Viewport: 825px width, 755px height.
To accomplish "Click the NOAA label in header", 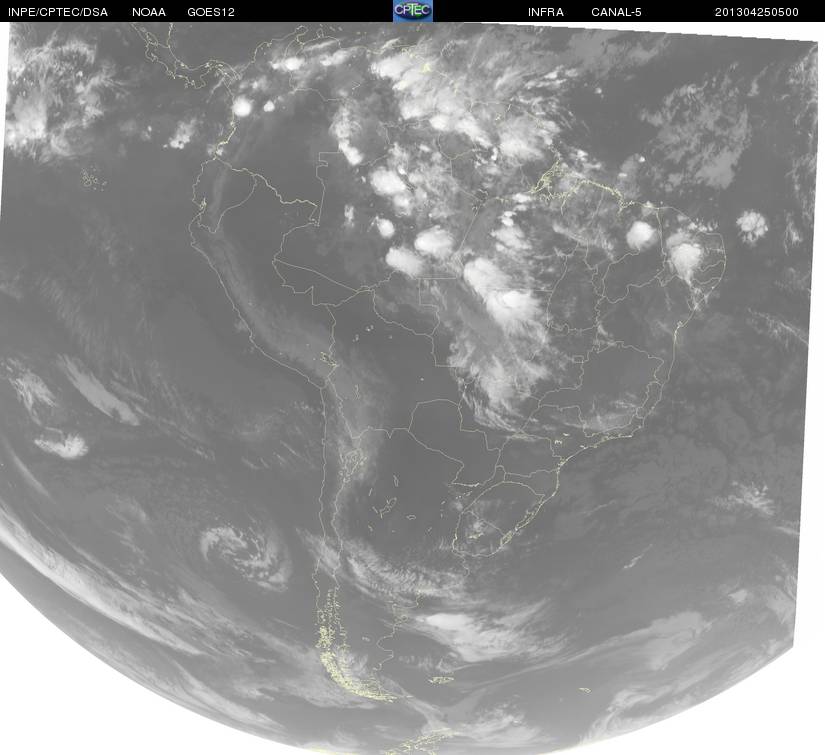I will [x=149, y=12].
